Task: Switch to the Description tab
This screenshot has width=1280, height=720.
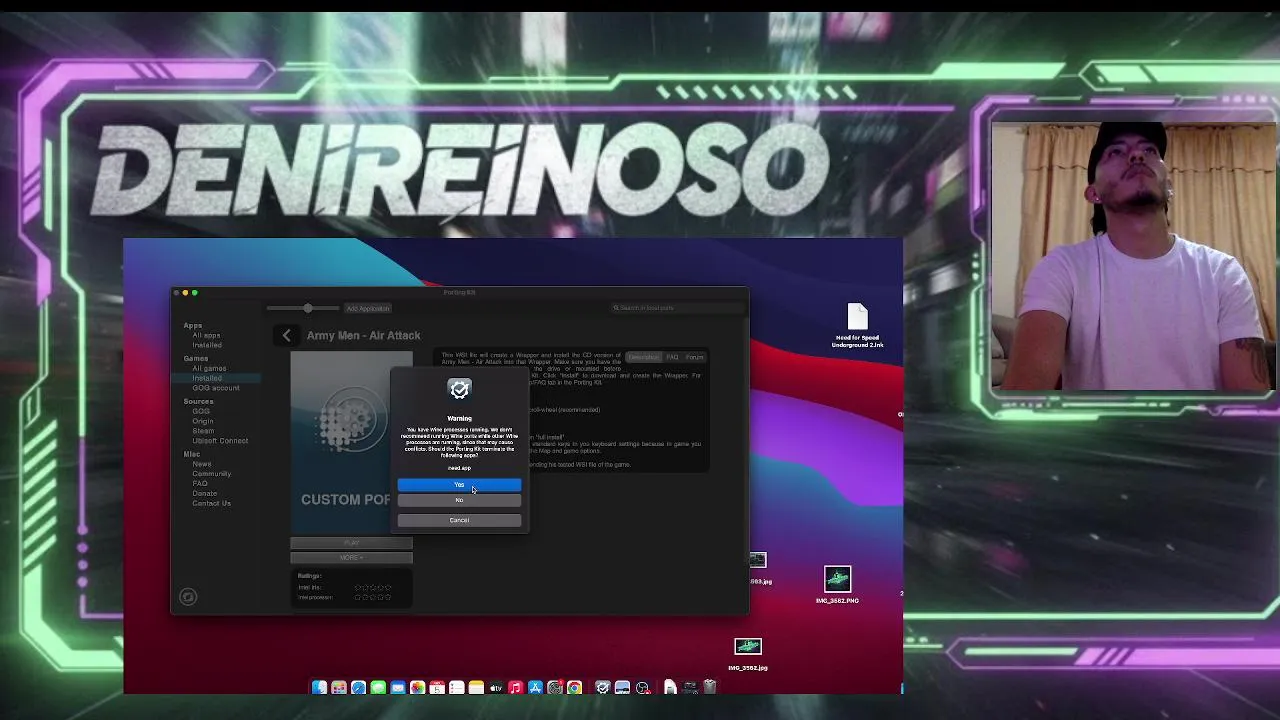Action: pos(643,357)
